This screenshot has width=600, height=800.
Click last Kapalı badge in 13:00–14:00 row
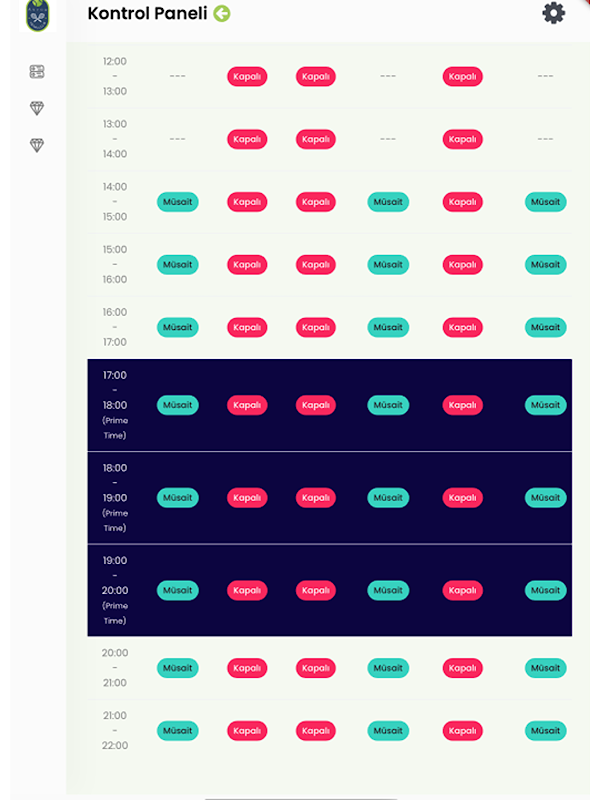click(462, 139)
